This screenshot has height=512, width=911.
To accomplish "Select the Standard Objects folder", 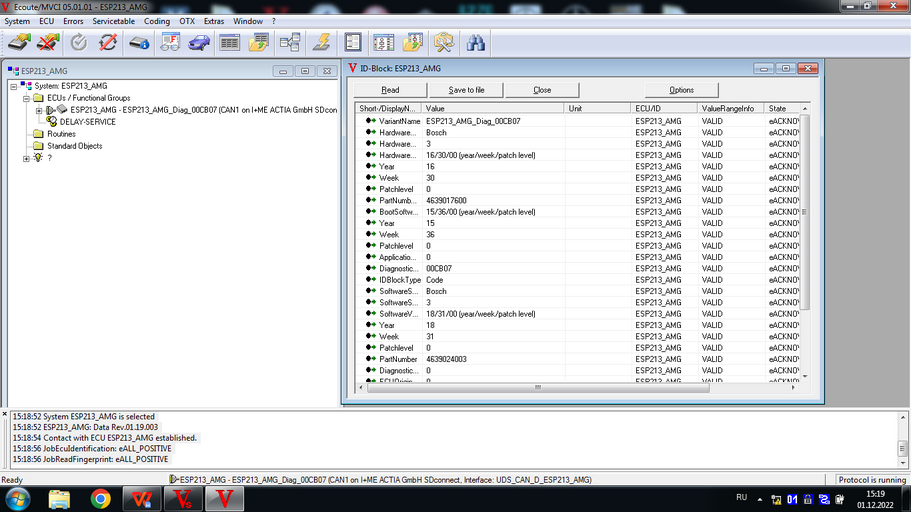I will [x=74, y=146].
